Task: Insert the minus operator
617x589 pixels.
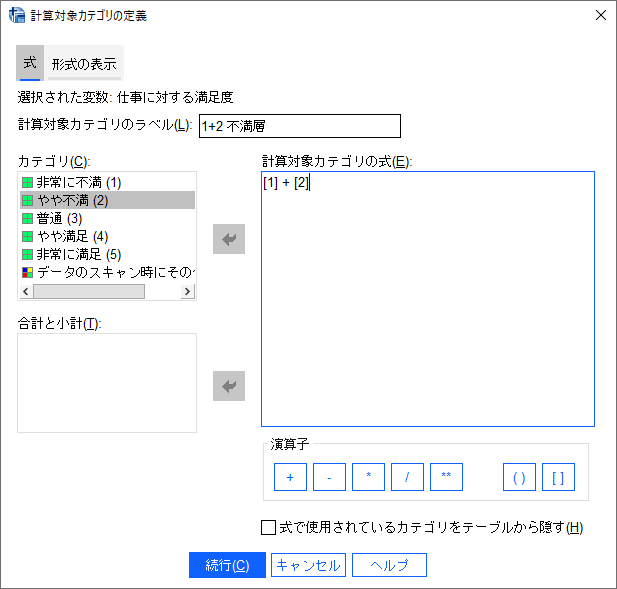Action: (329, 478)
